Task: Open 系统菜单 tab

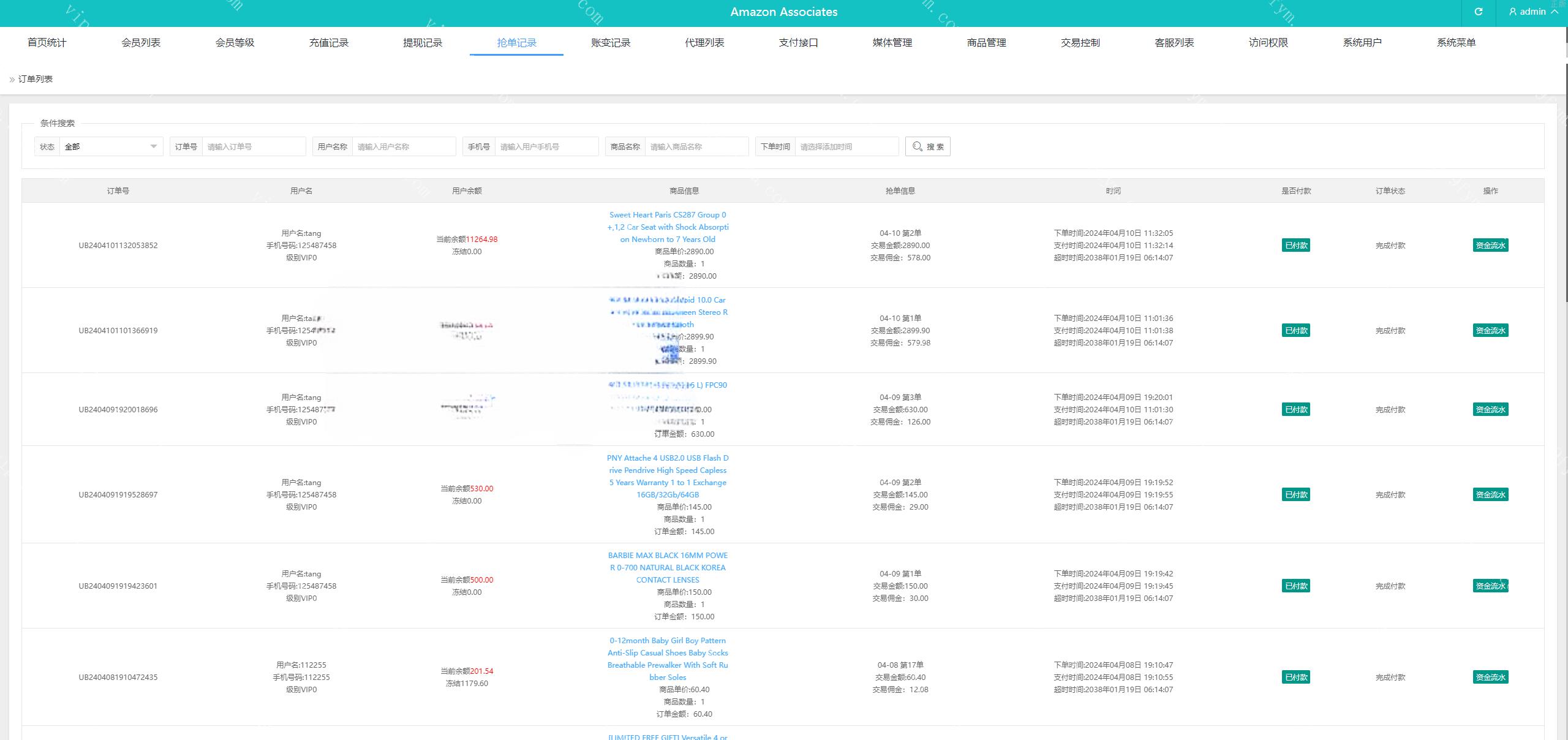Action: click(x=1456, y=42)
